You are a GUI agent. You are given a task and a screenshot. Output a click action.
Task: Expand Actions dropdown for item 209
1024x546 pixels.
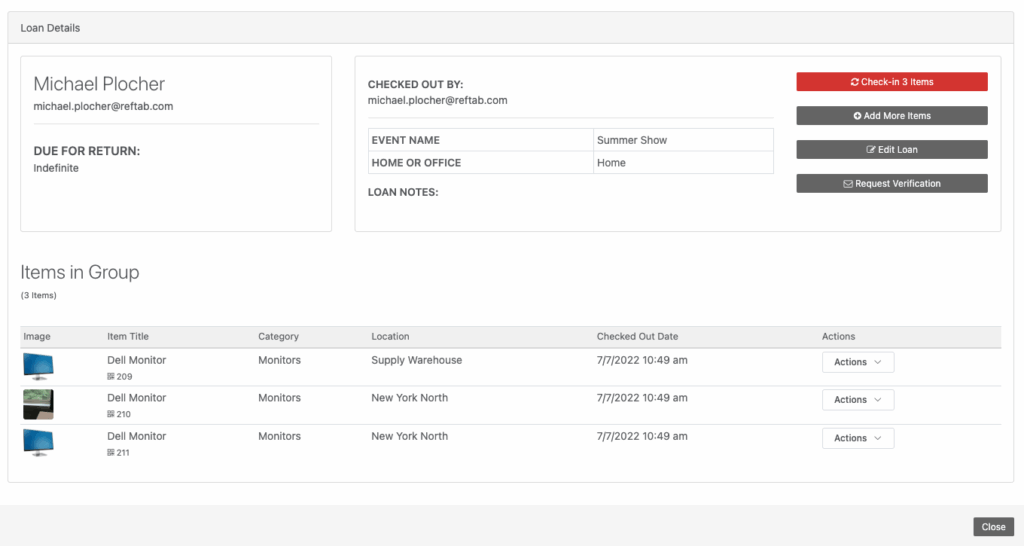tap(857, 362)
